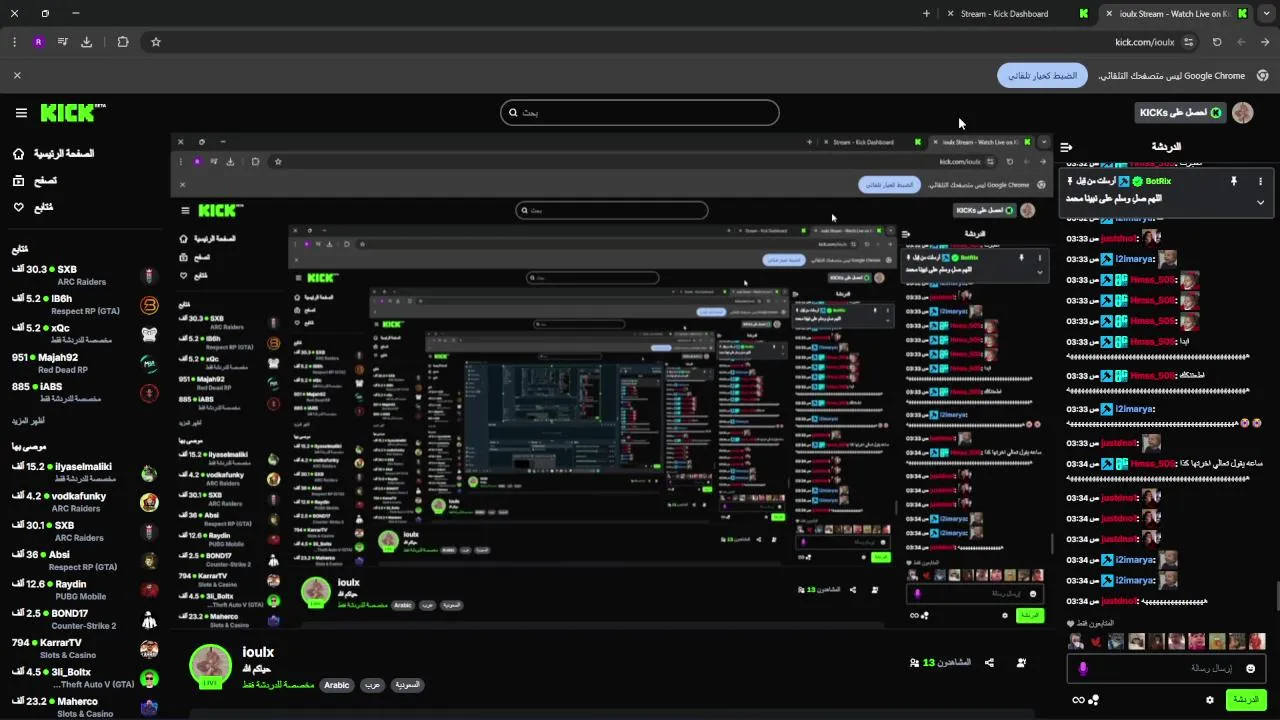Open the category link مخصصة للدردشة فقط under ioulx
This screenshot has width=1280, height=720.
[x=278, y=685]
